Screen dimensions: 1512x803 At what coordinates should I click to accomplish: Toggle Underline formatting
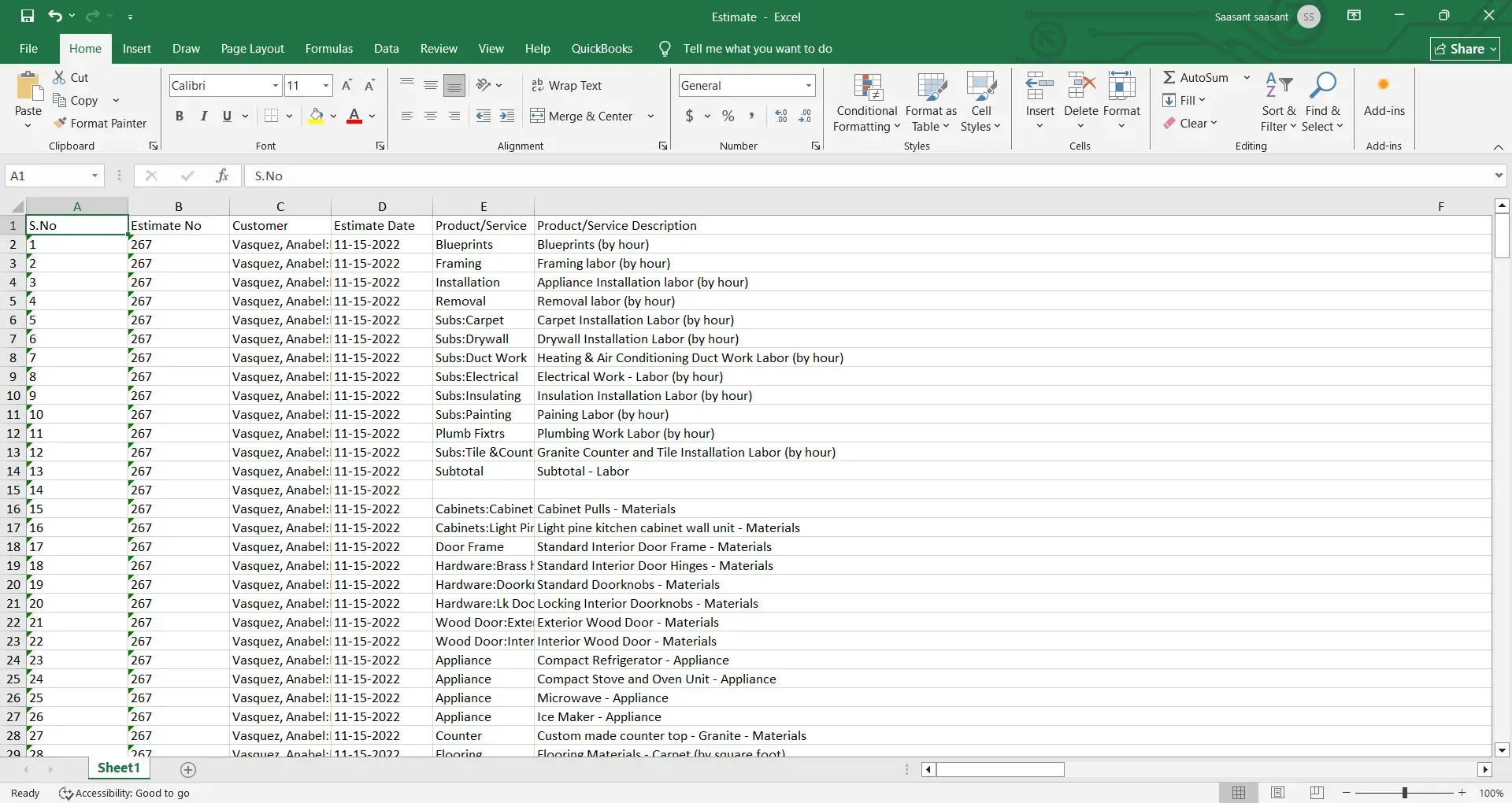point(227,116)
